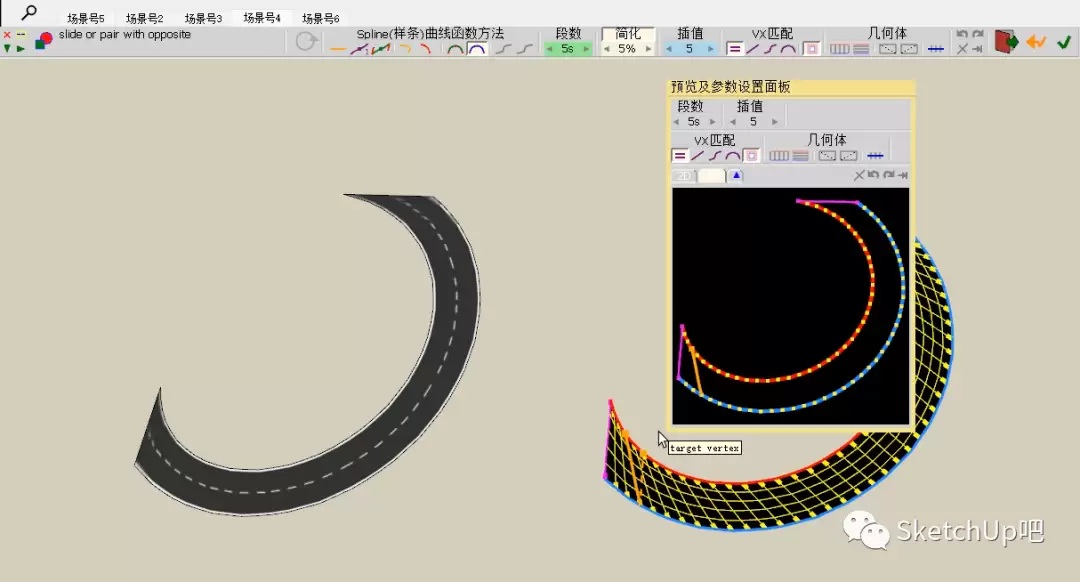Click blue triangle button in preview panel
This screenshot has width=1080, height=582.
pos(736,176)
